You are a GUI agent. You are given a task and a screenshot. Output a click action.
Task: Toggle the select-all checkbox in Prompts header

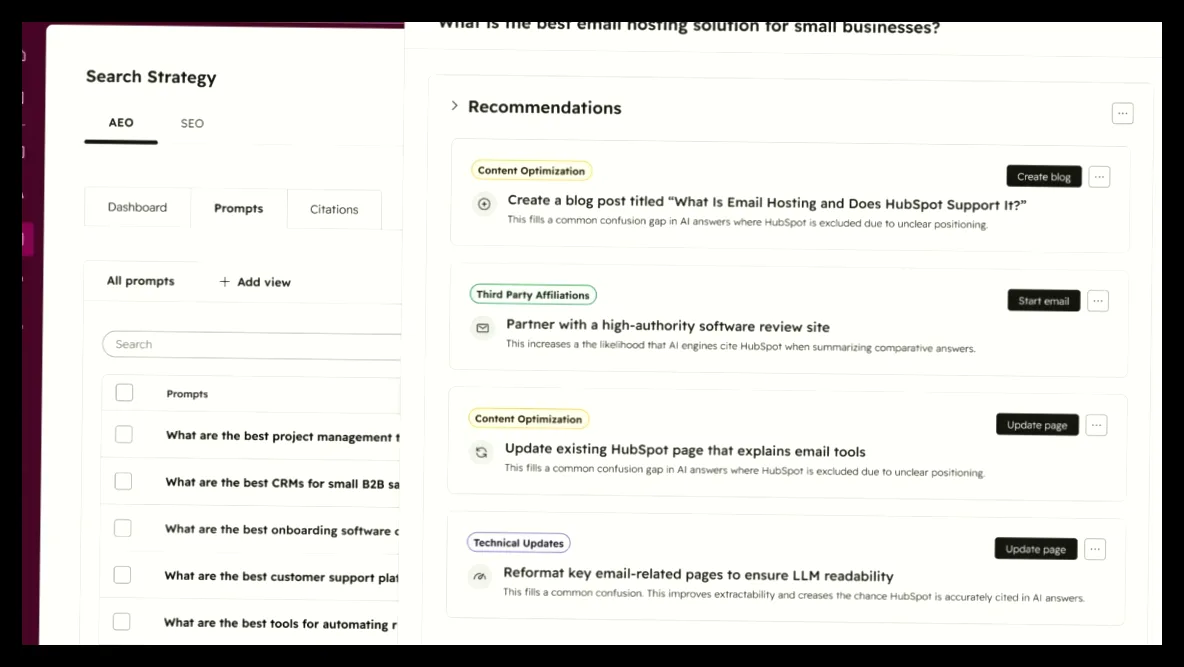[125, 393]
